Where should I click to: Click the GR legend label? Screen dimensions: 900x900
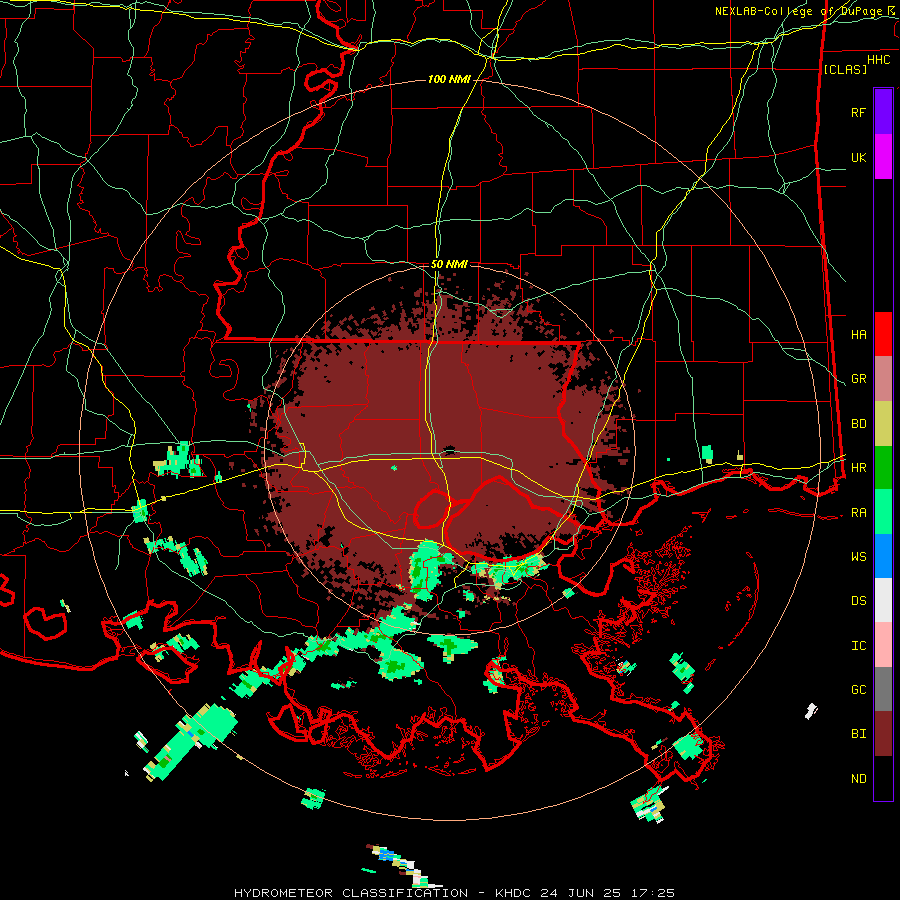tap(858, 379)
